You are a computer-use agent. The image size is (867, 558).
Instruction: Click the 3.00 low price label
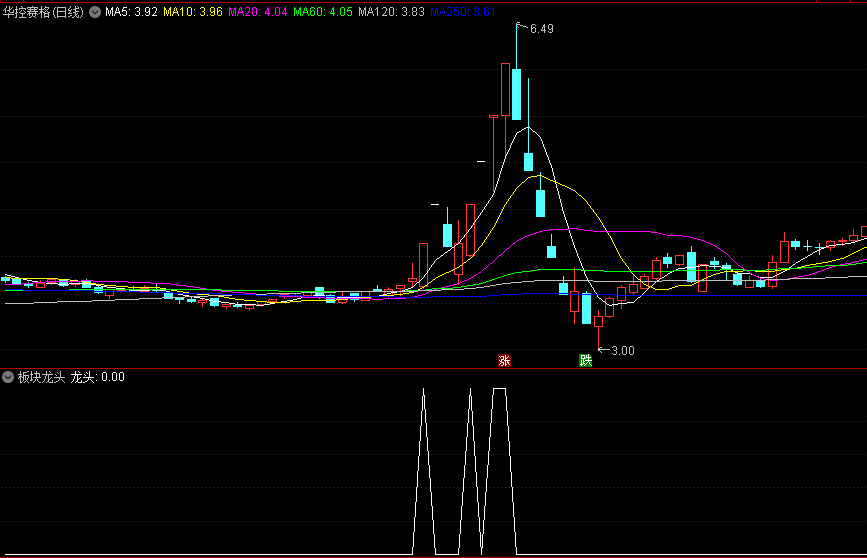(x=623, y=350)
